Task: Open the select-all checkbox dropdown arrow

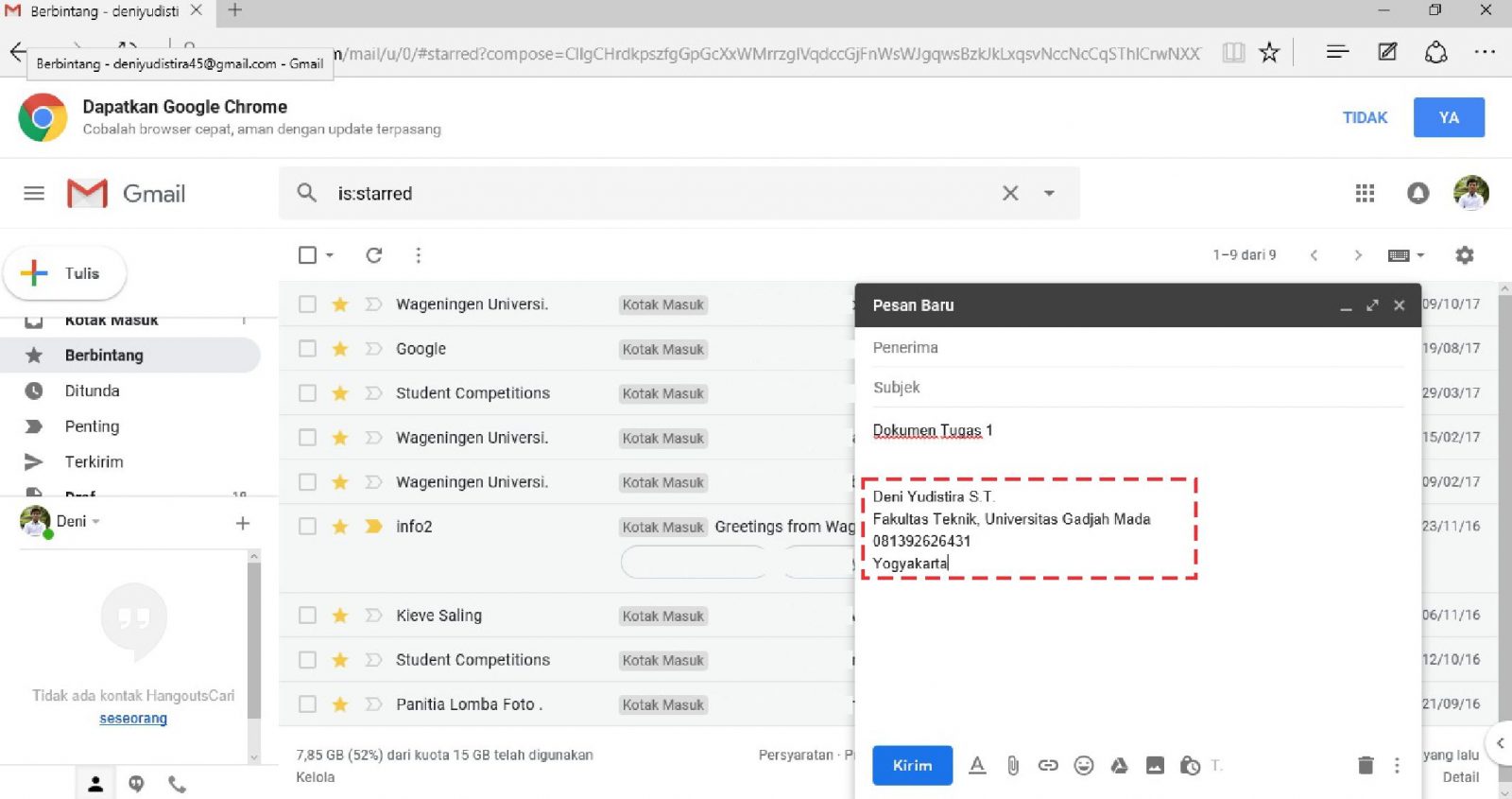Action: pos(330,255)
